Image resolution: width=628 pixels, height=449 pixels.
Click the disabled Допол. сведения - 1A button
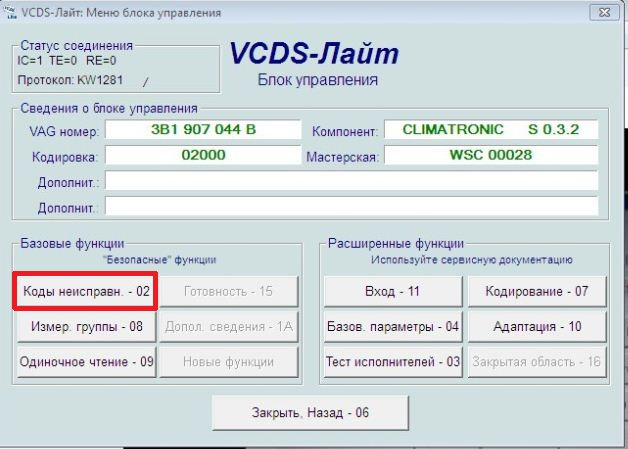[x=229, y=326]
